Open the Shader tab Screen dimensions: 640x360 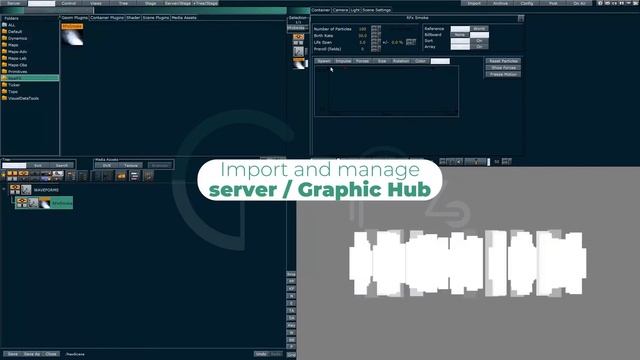[x=133, y=18]
